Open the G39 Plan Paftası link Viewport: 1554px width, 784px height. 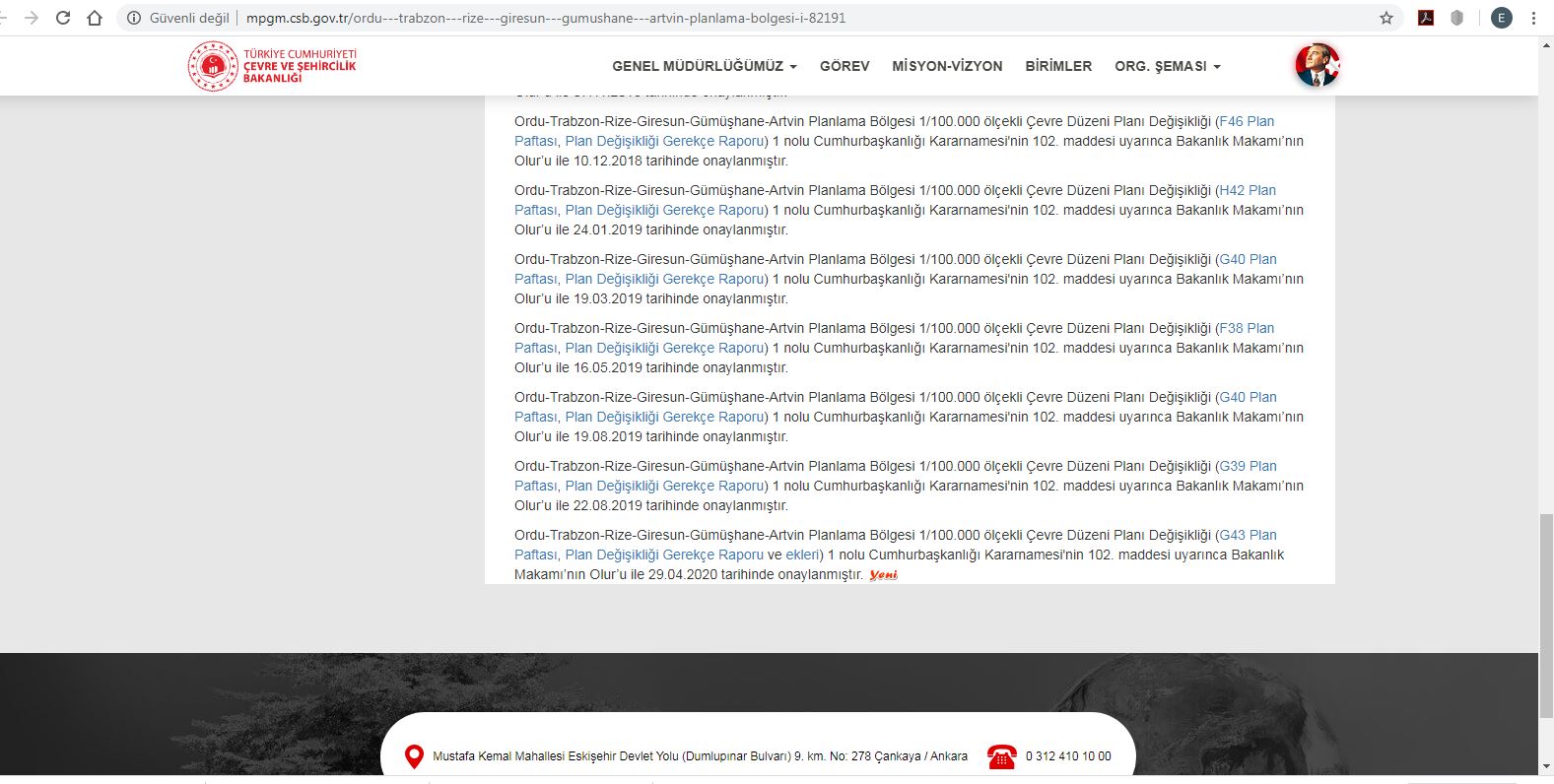[1248, 466]
